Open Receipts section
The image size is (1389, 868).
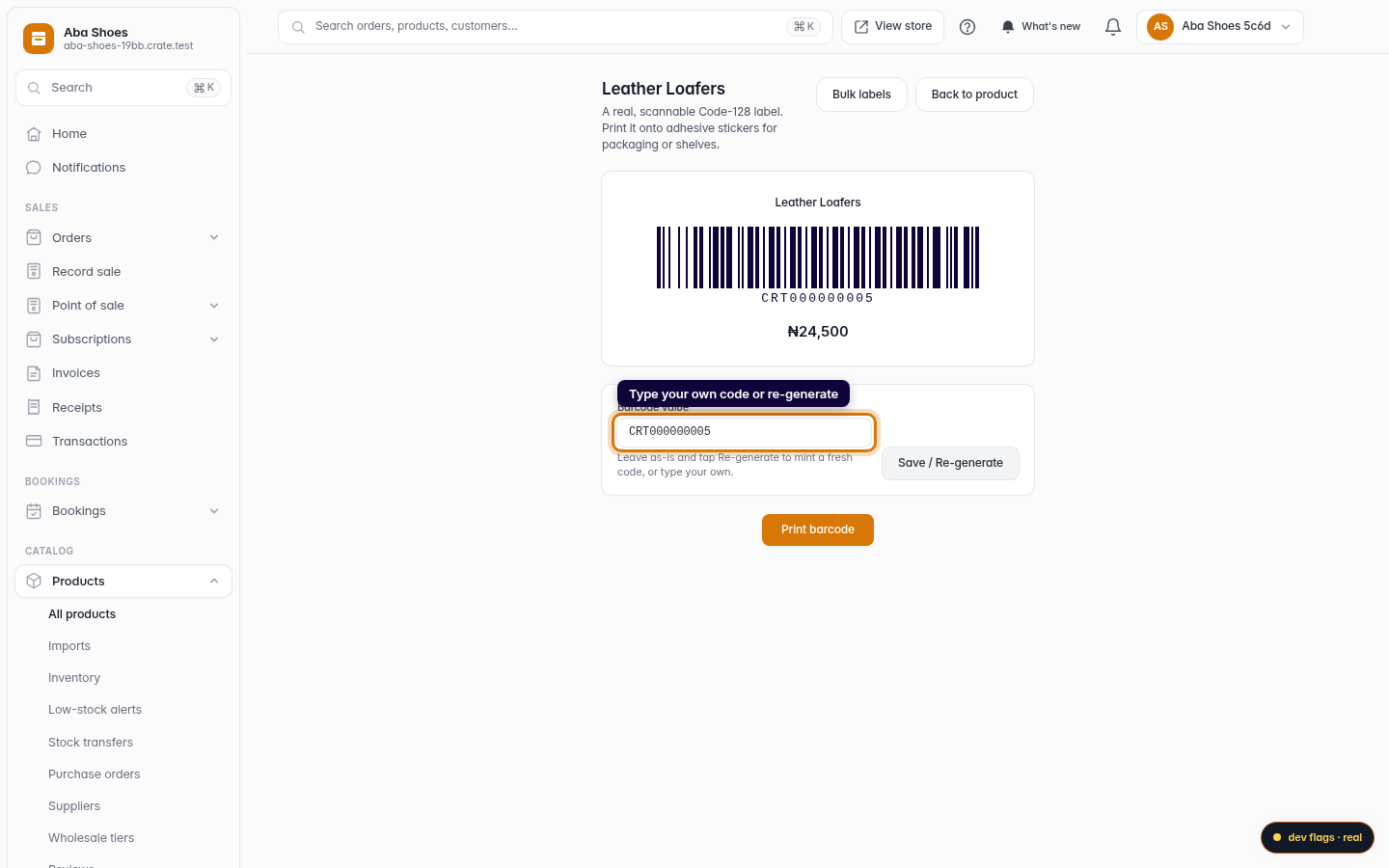[123, 407]
